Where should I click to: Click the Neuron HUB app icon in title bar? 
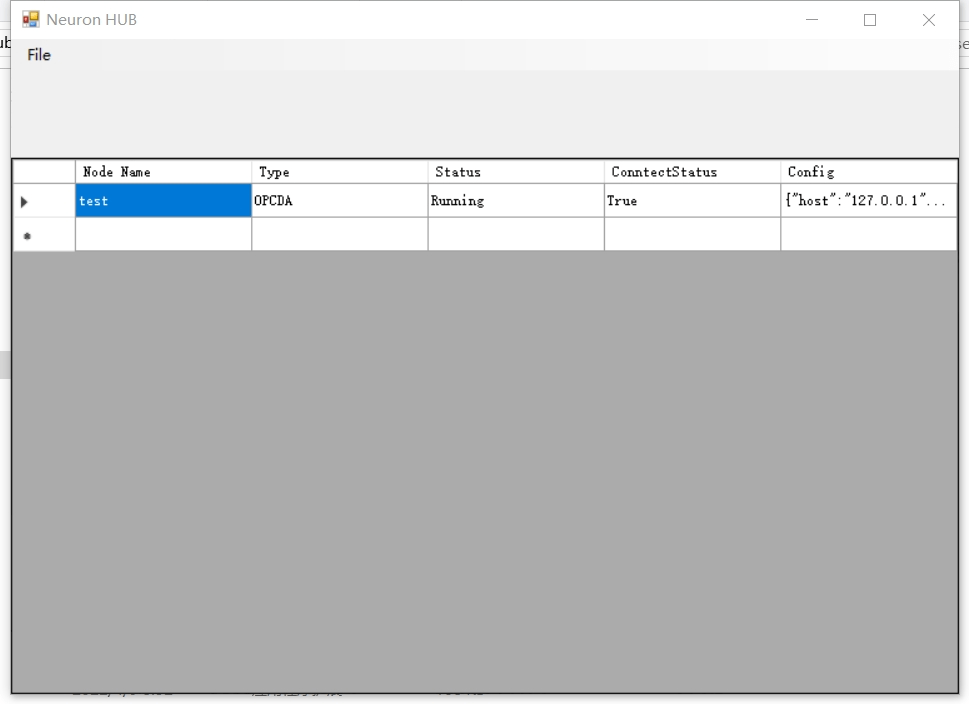click(x=31, y=20)
